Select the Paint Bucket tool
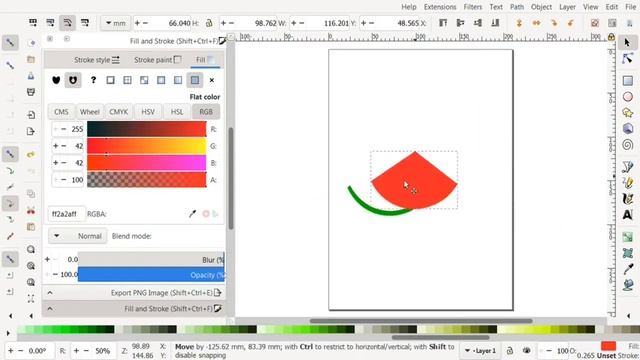Image resolution: width=640 pixels, height=360 pixels. (628, 284)
